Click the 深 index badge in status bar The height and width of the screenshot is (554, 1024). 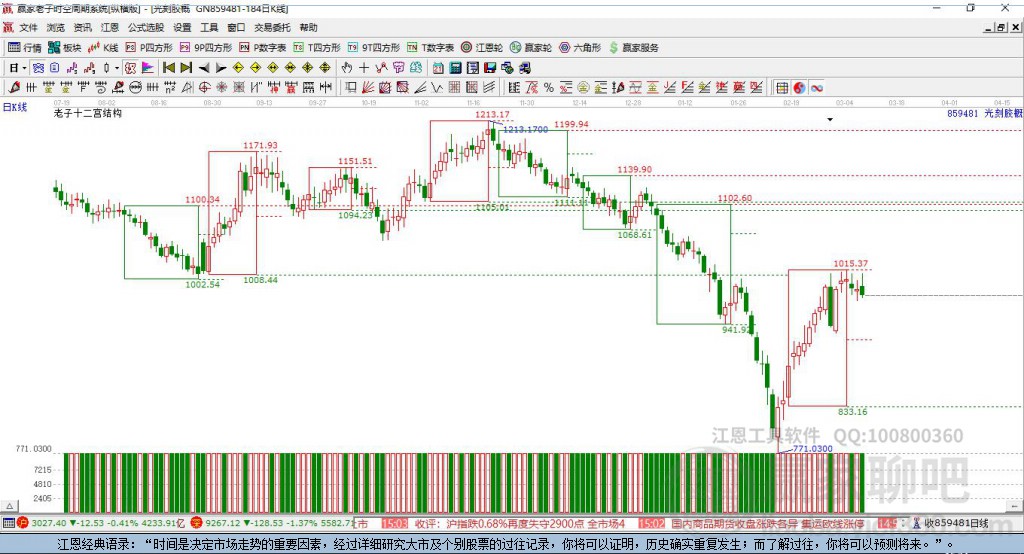coord(197,523)
